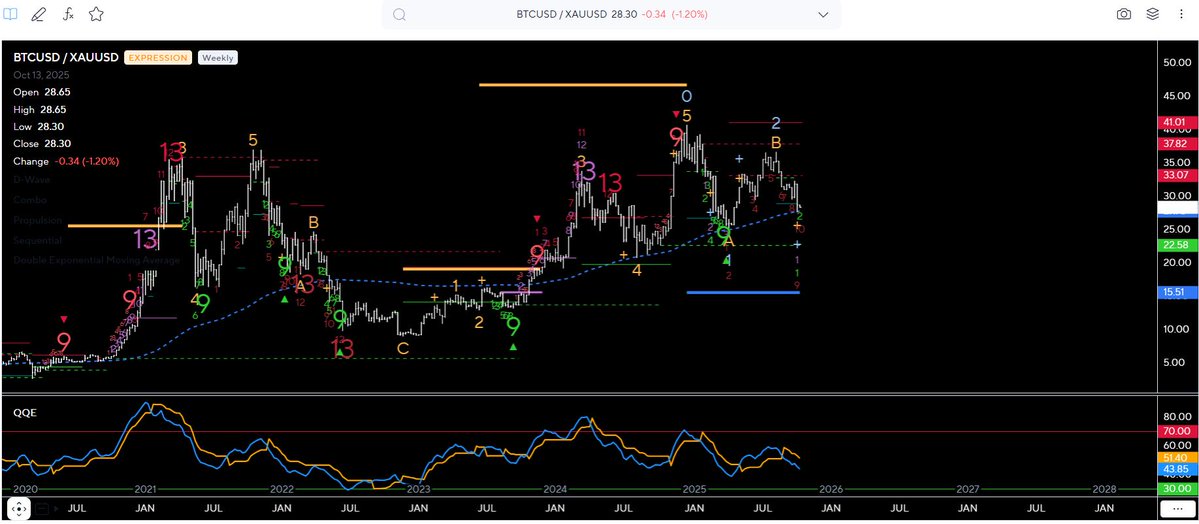Click the 2021 year marker on the time axis
The height and width of the screenshot is (524, 1199).
click(x=145, y=488)
